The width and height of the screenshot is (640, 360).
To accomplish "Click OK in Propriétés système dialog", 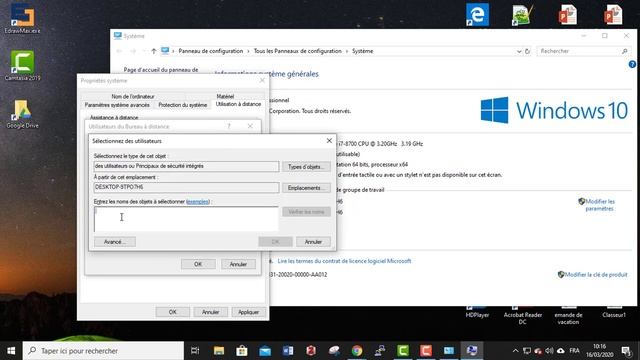I will point(173,312).
